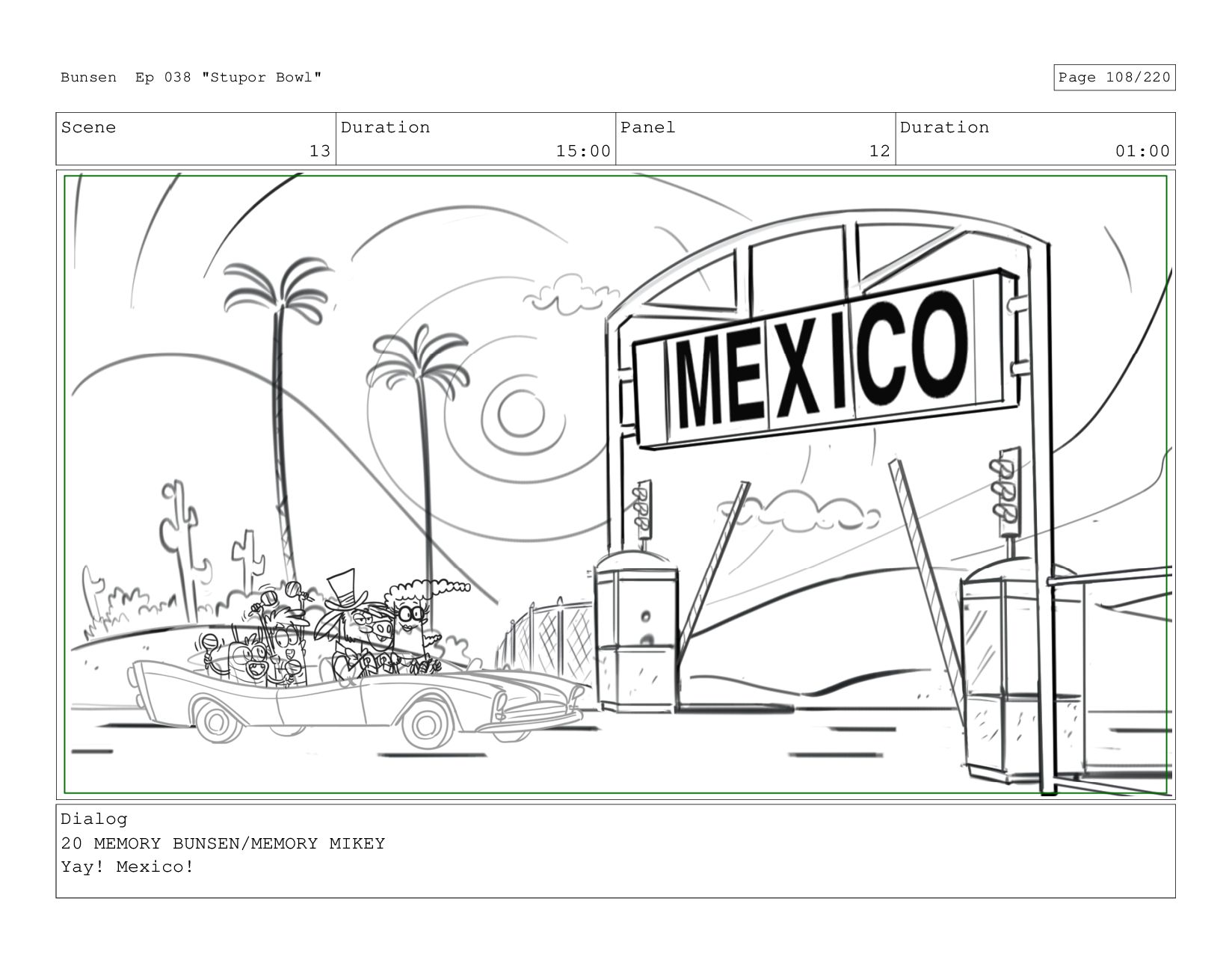This screenshot has width=1232, height=954.
Task: Click the 01:00 duration value
Action: (x=1142, y=151)
